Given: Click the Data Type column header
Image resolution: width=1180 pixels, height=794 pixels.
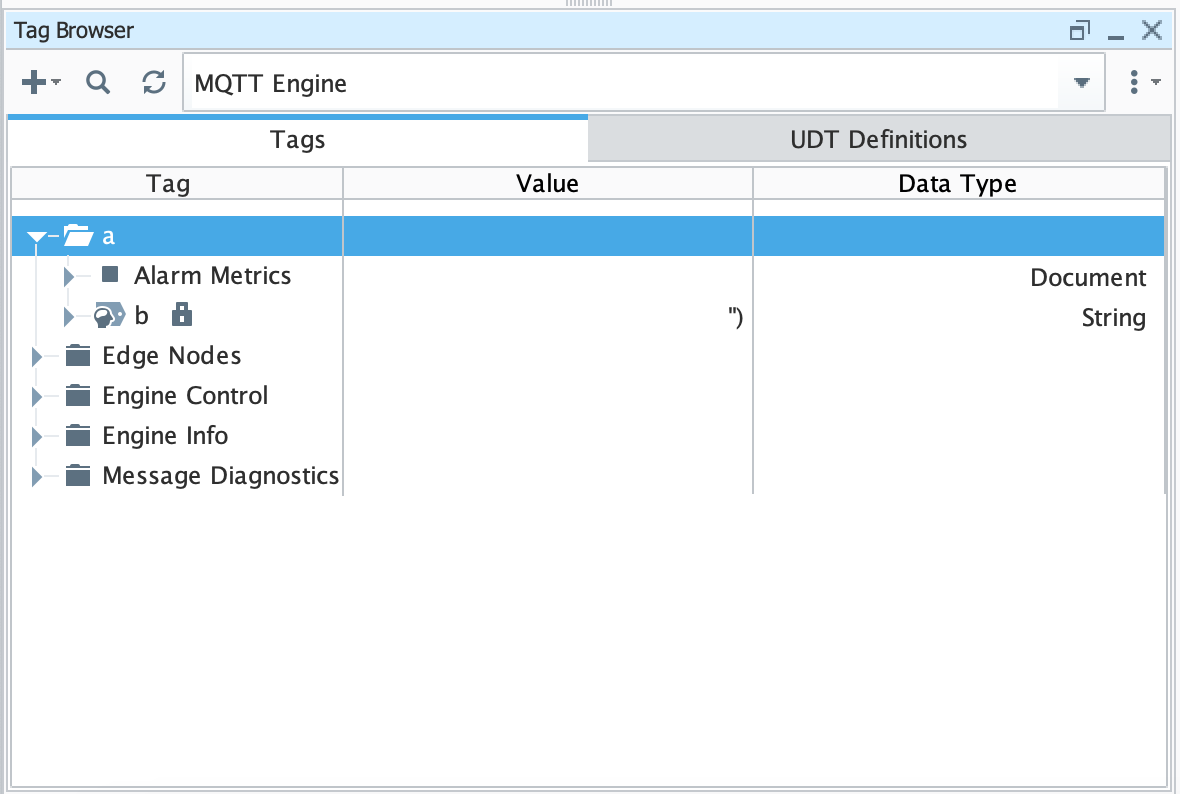Looking at the screenshot, I should pyautogui.click(x=957, y=183).
